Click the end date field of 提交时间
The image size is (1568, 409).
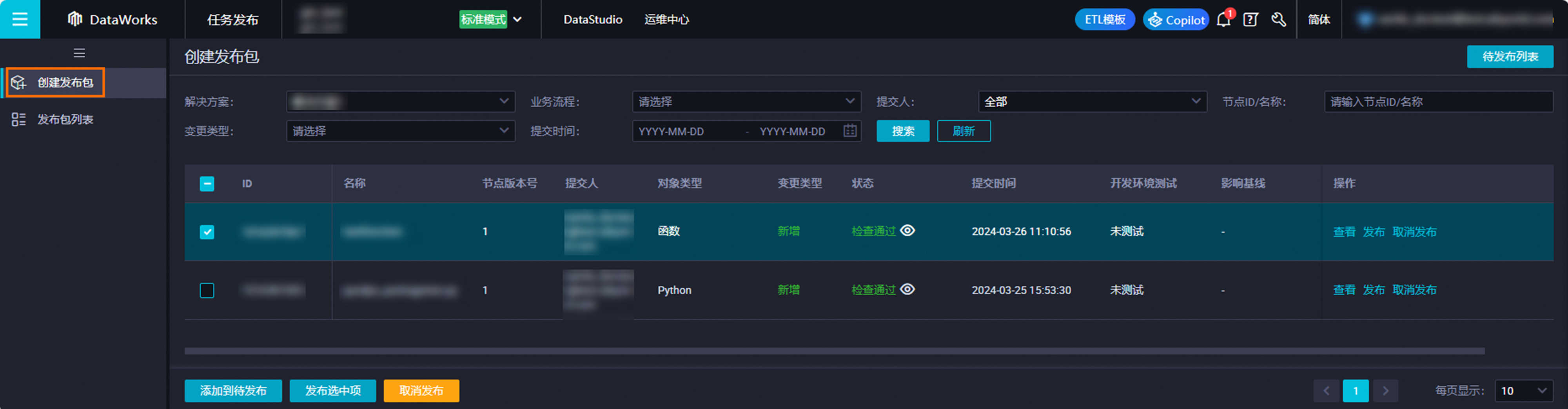793,131
